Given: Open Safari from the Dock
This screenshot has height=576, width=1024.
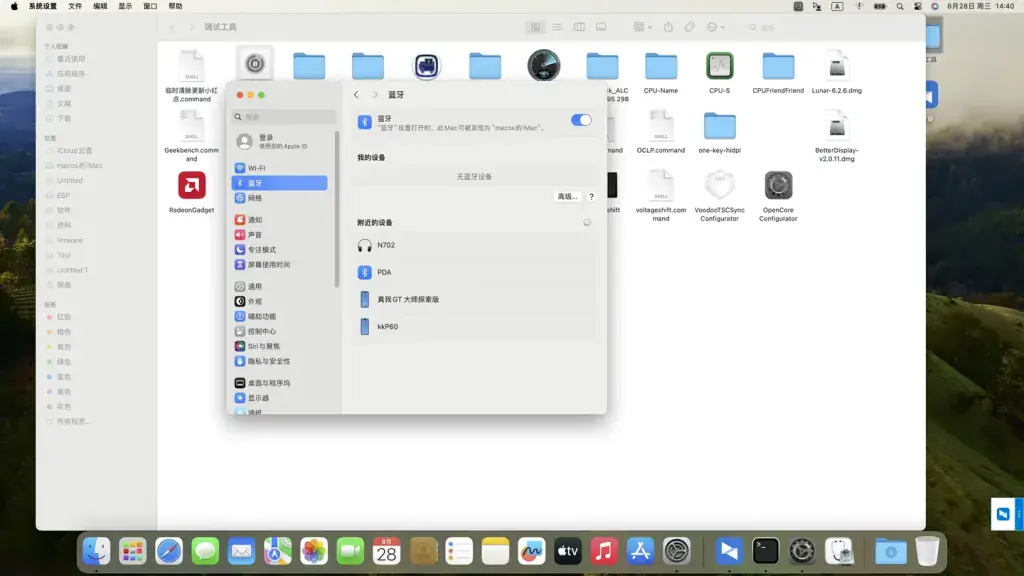Looking at the screenshot, I should coord(168,552).
